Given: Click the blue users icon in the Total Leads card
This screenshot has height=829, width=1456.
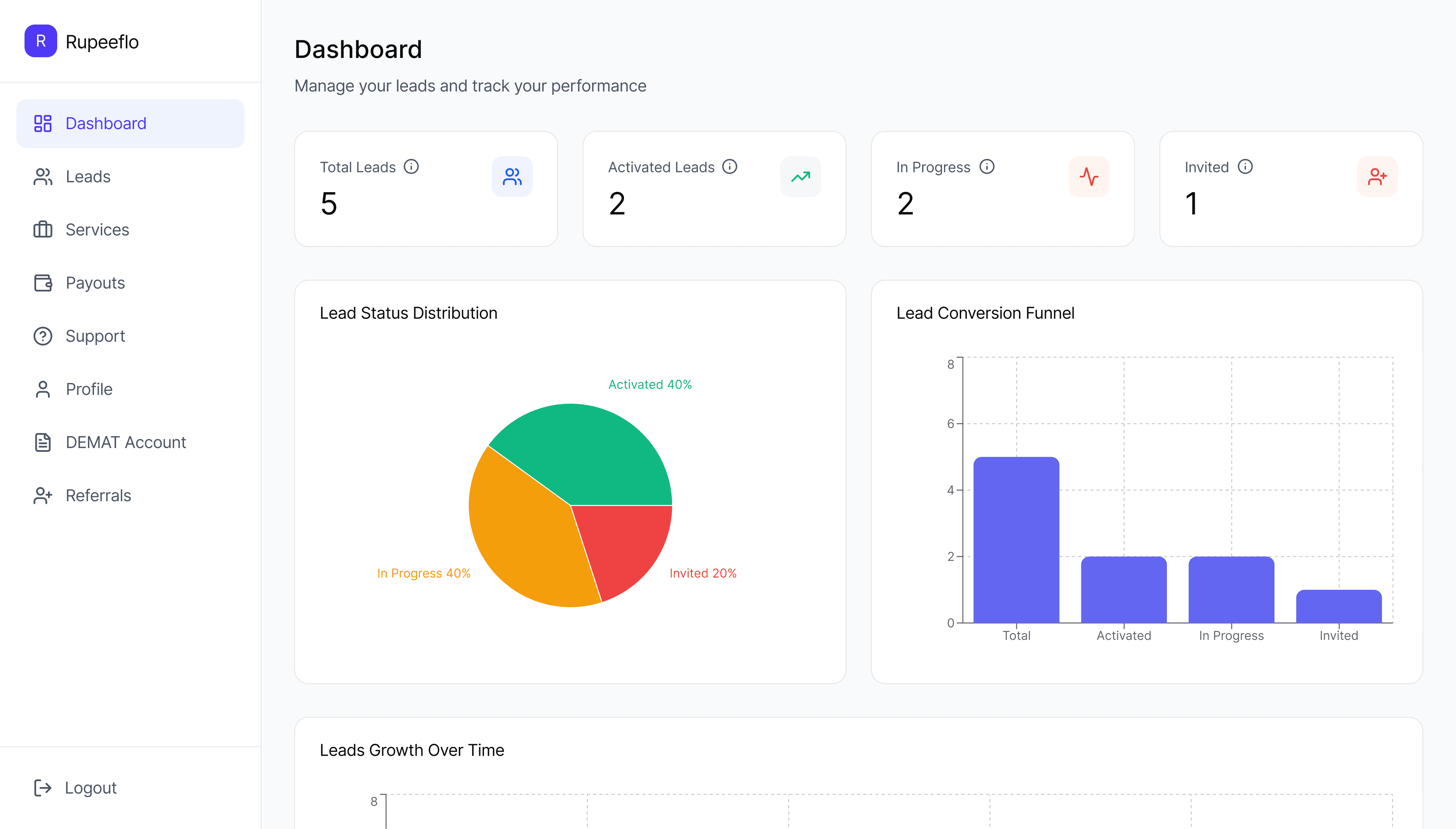Looking at the screenshot, I should coord(512,176).
